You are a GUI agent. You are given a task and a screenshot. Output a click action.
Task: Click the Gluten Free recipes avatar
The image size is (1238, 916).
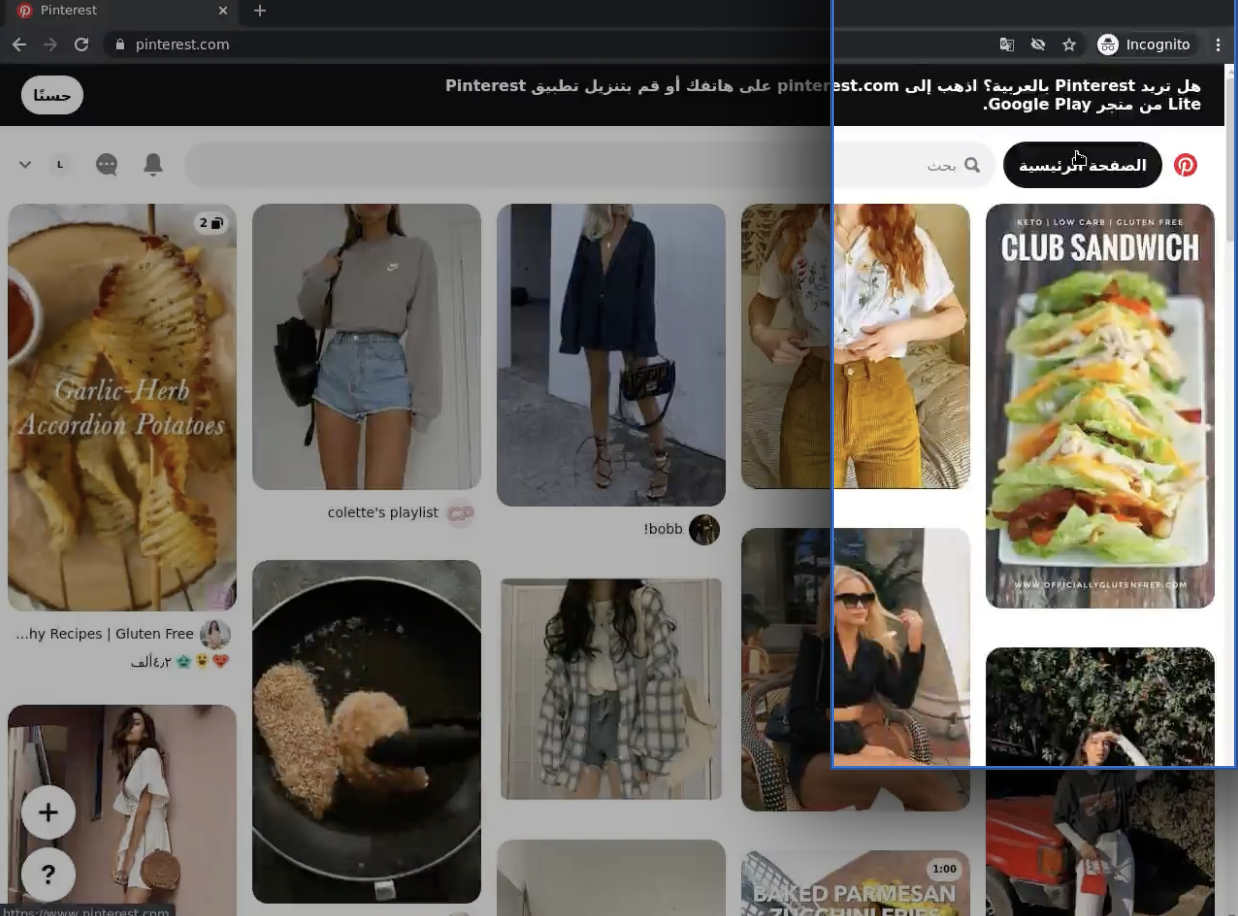215,634
